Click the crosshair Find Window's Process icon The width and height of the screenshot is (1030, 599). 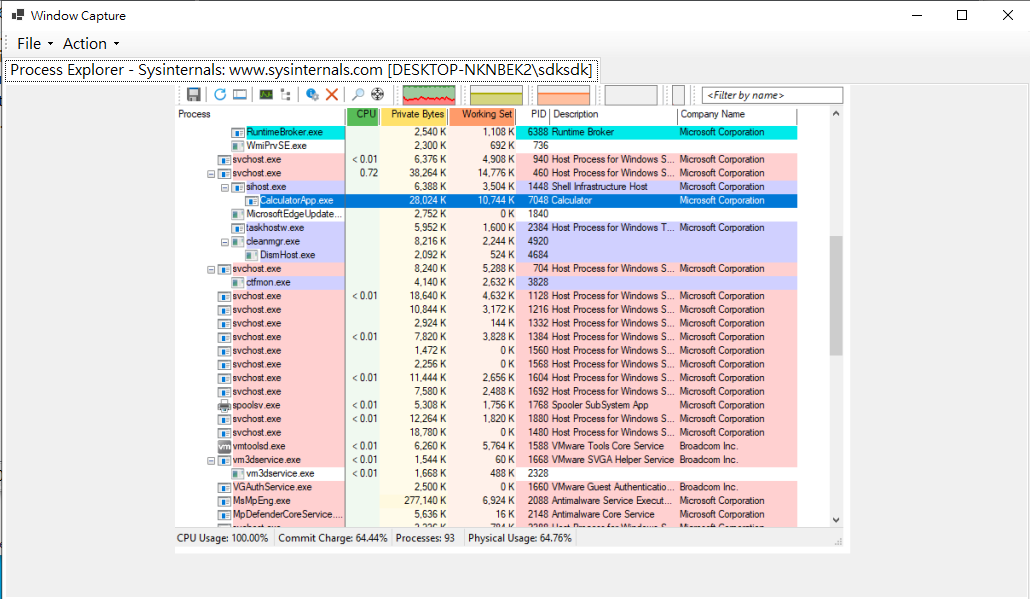click(x=377, y=95)
